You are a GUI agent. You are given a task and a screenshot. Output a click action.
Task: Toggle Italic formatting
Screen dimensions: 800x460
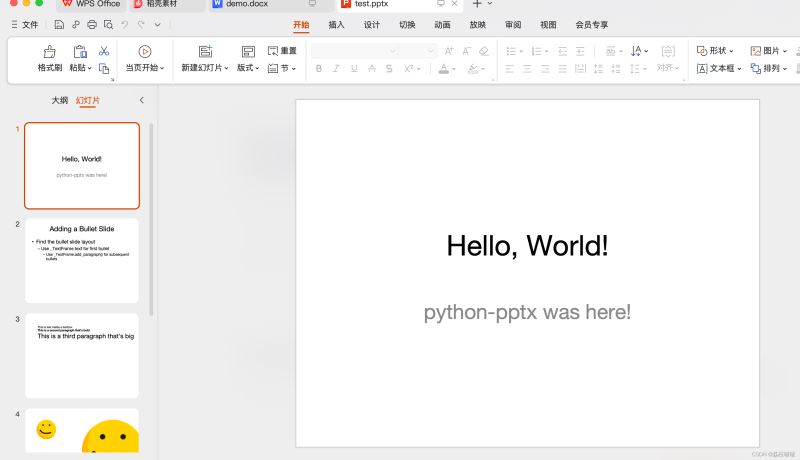(336, 68)
